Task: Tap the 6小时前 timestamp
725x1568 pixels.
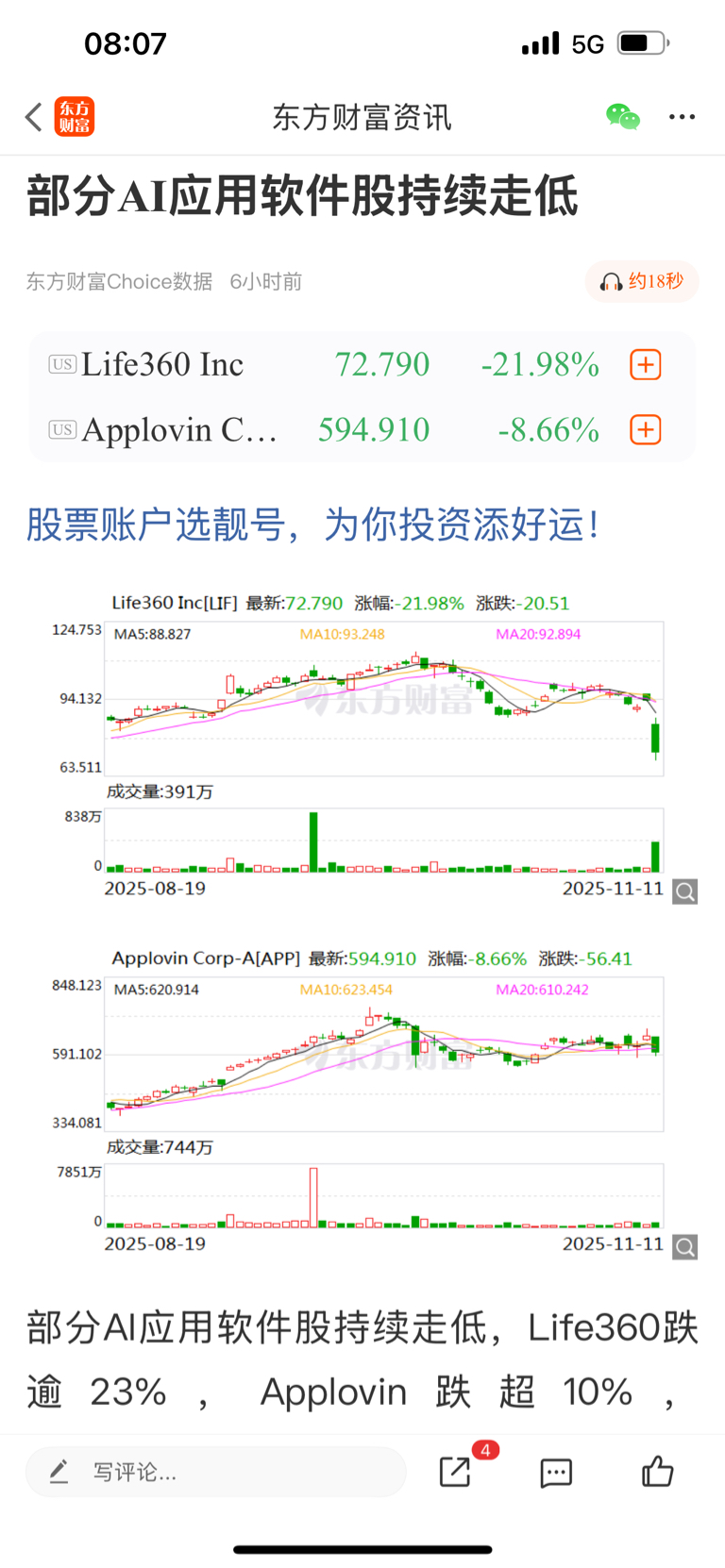Action: (266, 281)
